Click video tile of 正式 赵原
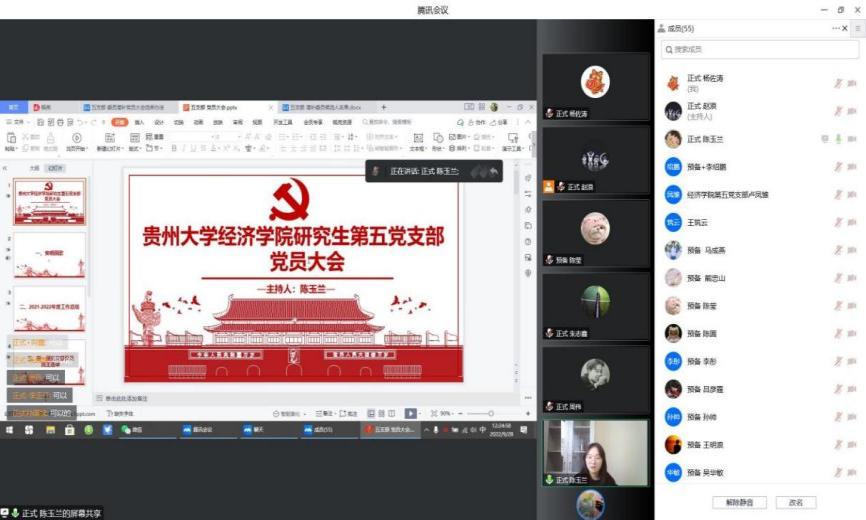This screenshot has width=866, height=520. [595, 161]
